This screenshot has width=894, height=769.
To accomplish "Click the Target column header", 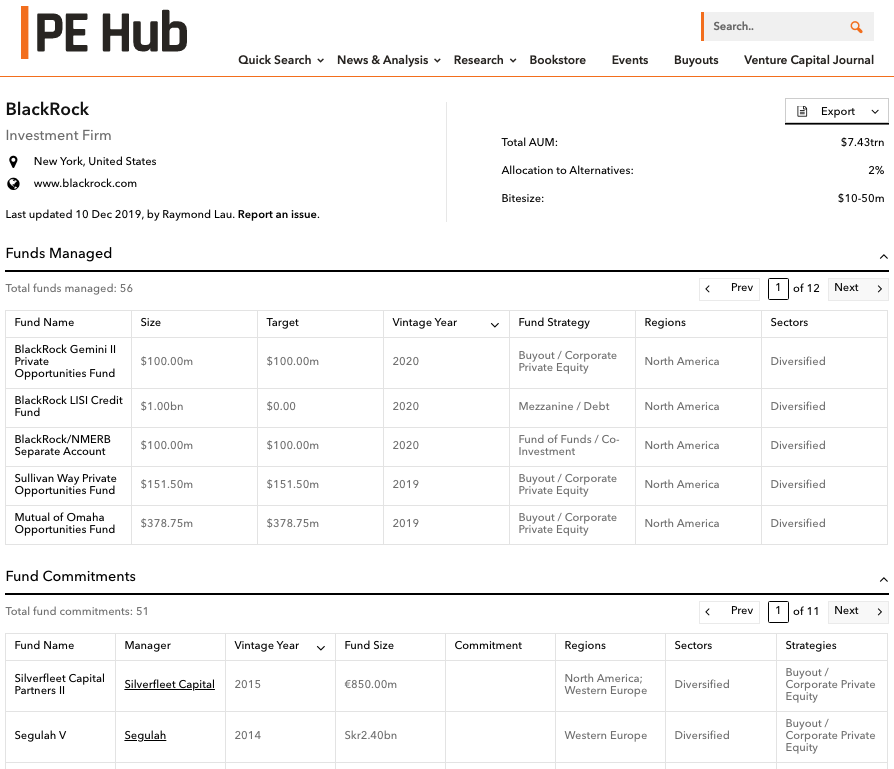I will click(x=282, y=323).
